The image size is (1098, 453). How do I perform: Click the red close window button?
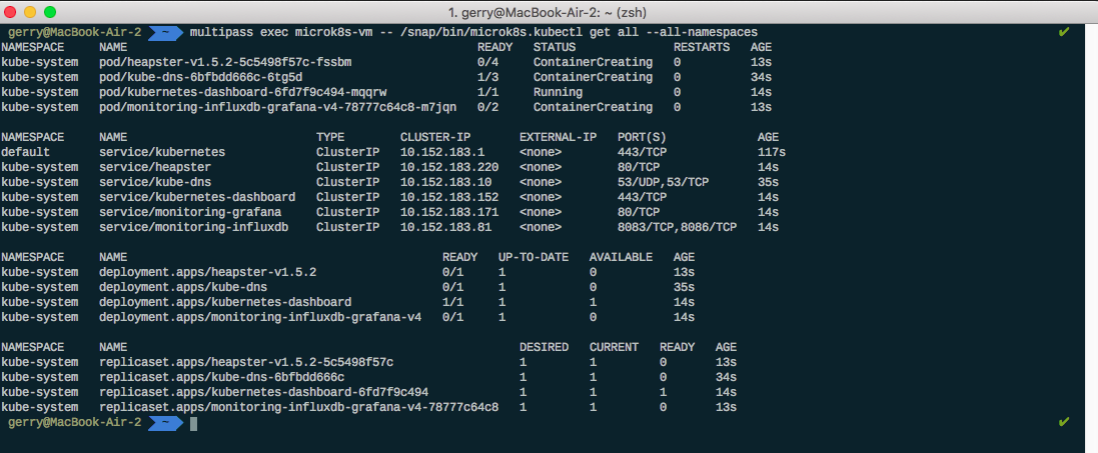(x=11, y=11)
